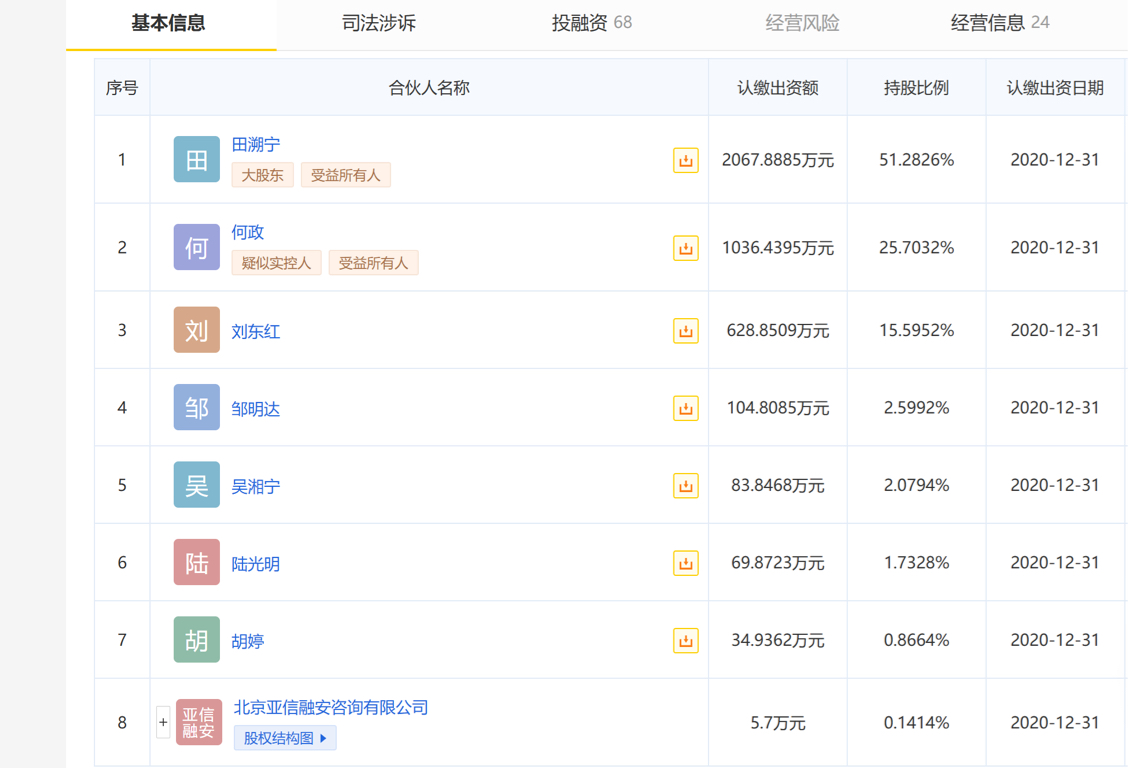Open the 经营信息 tab

click(999, 23)
